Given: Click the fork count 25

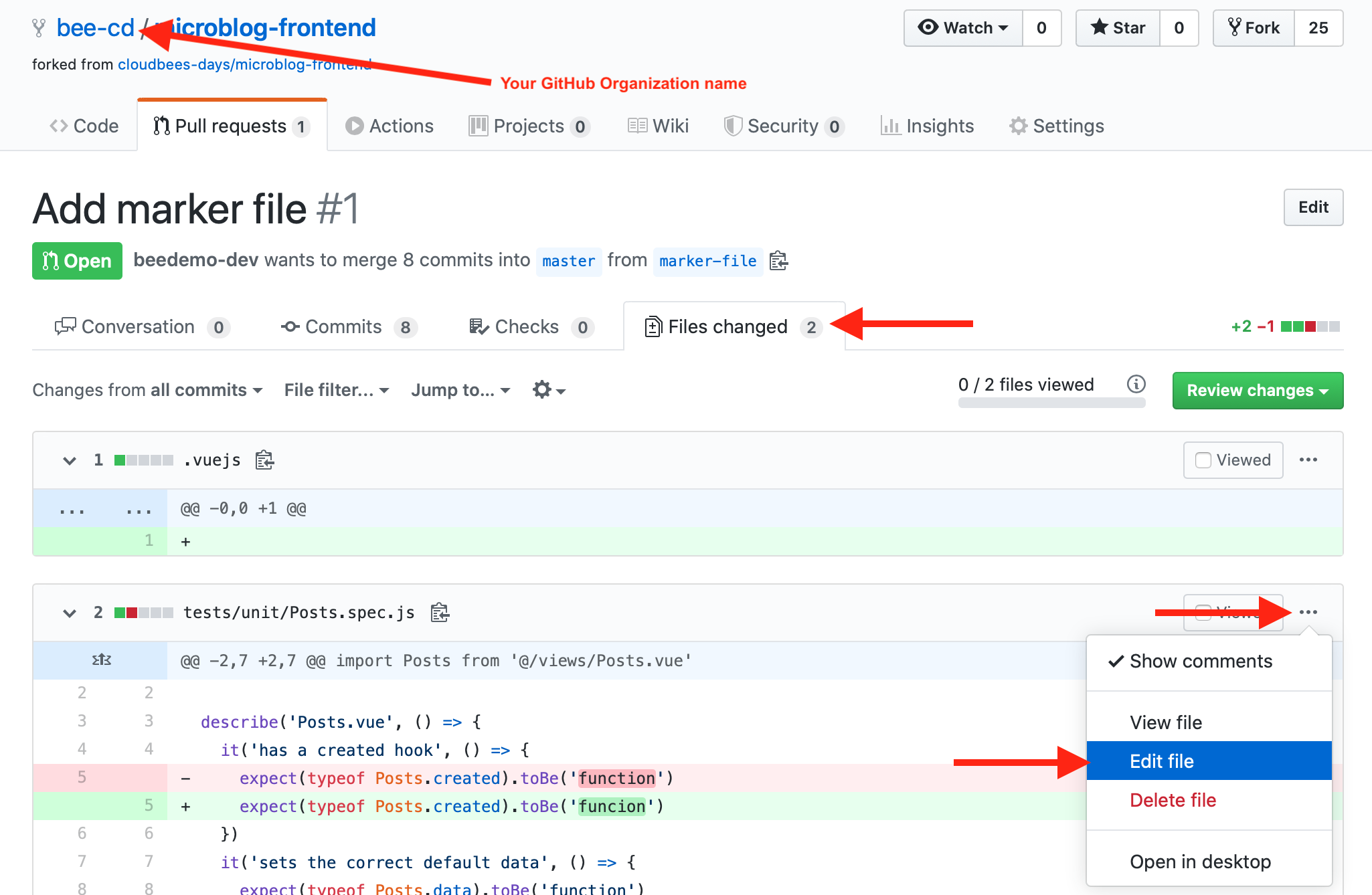Looking at the screenshot, I should tap(1318, 28).
